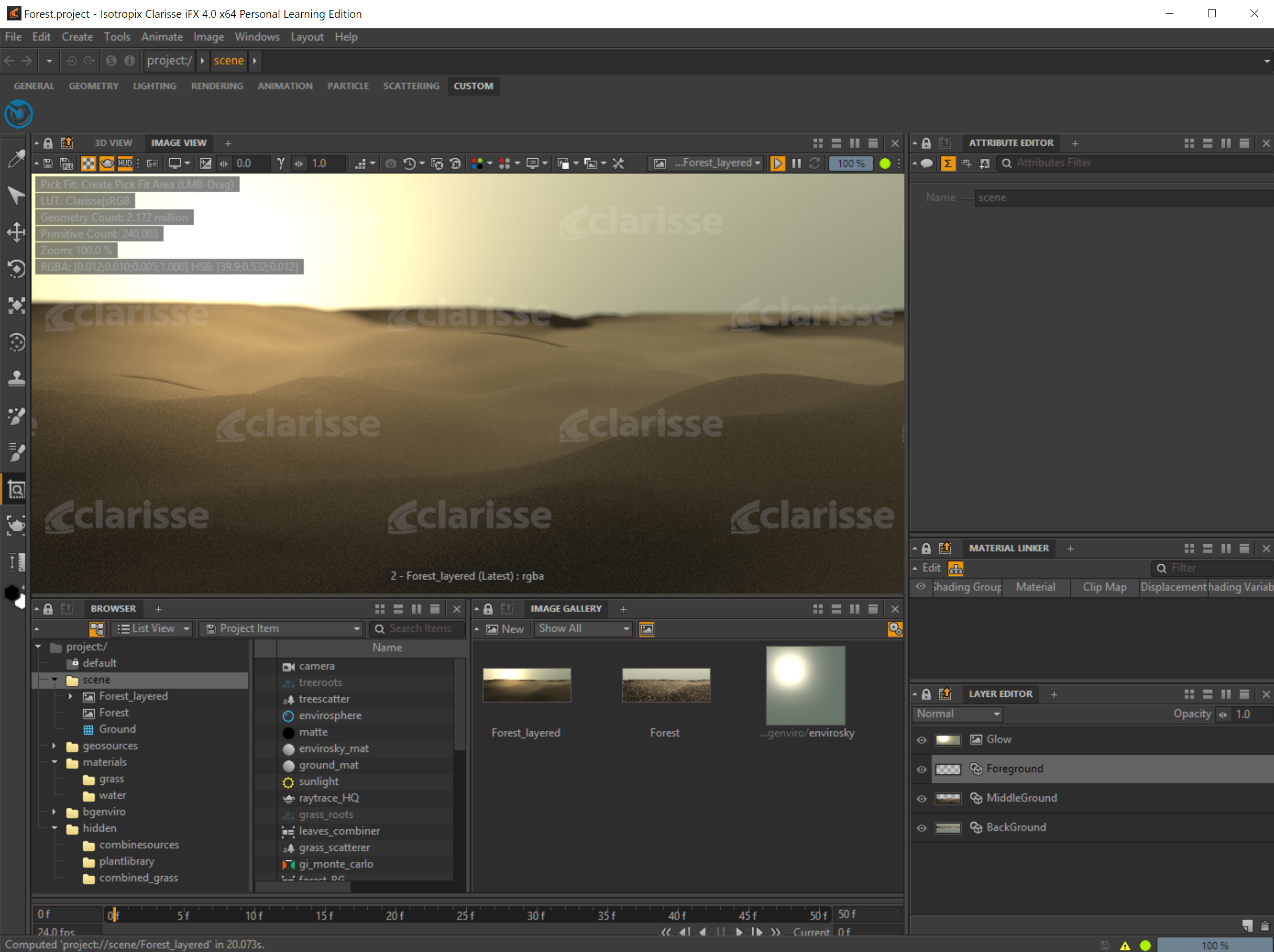
Task: Click the Rotate tool icon
Action: coord(16,269)
